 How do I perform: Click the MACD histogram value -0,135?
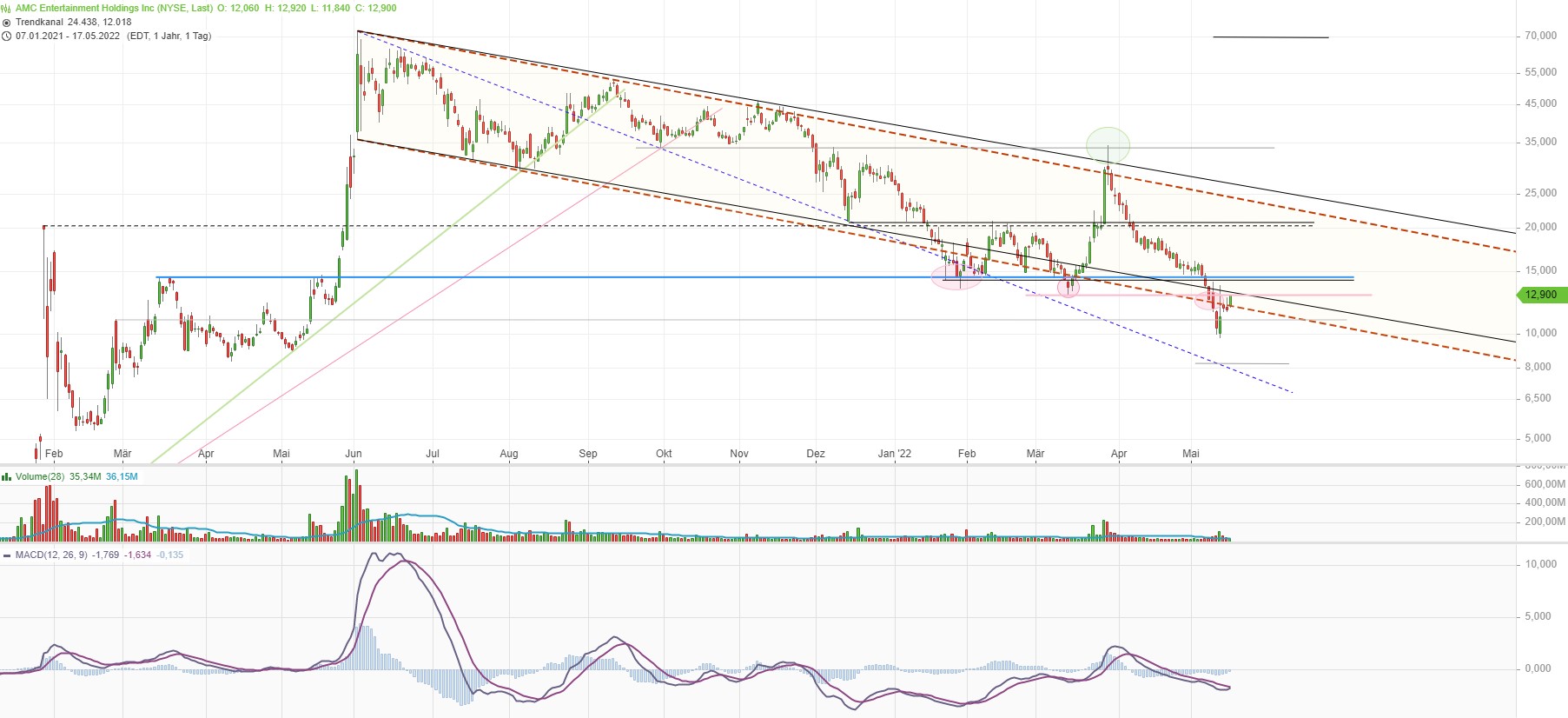click(x=170, y=555)
